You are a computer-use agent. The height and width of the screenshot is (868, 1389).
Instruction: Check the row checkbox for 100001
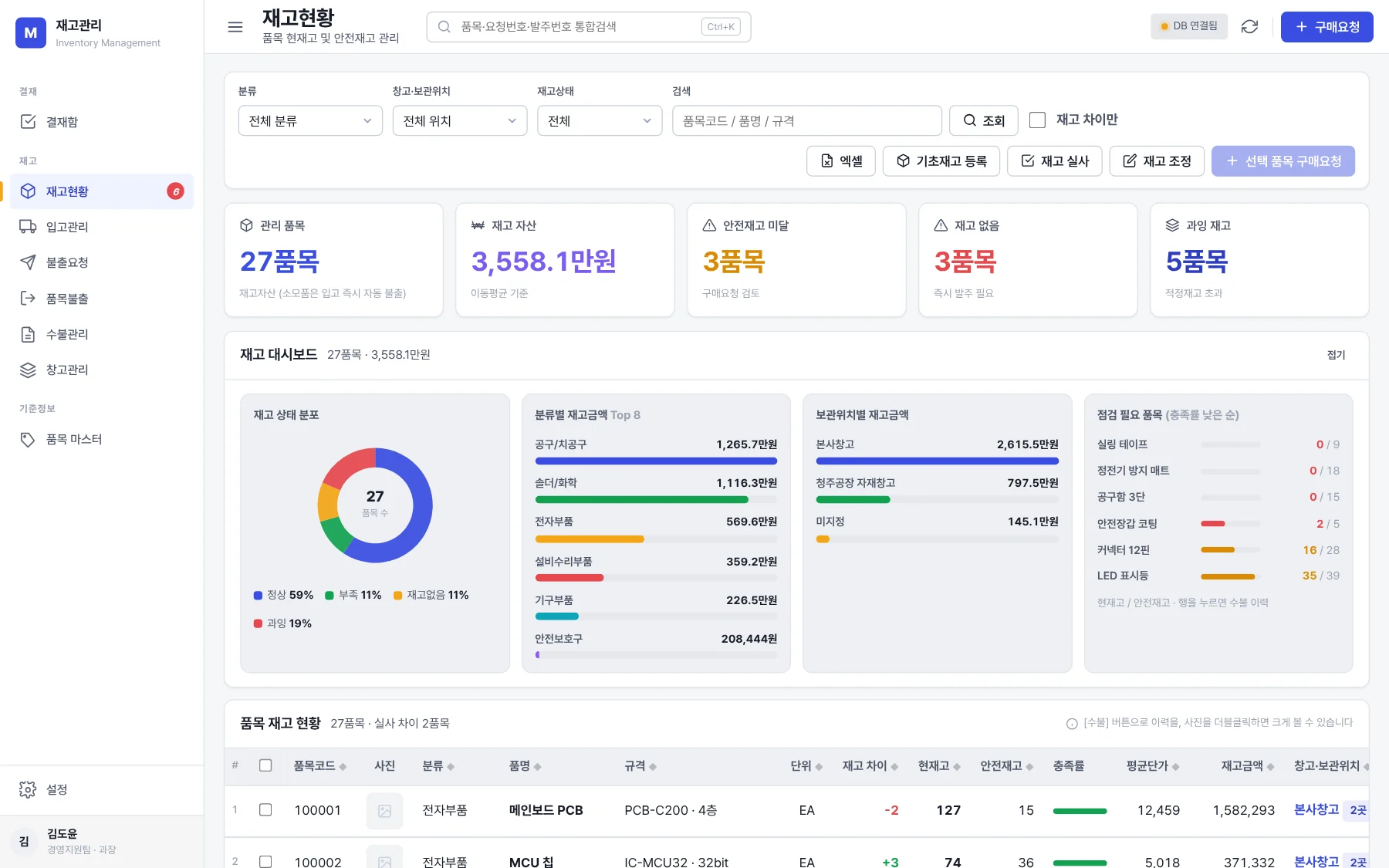point(265,810)
